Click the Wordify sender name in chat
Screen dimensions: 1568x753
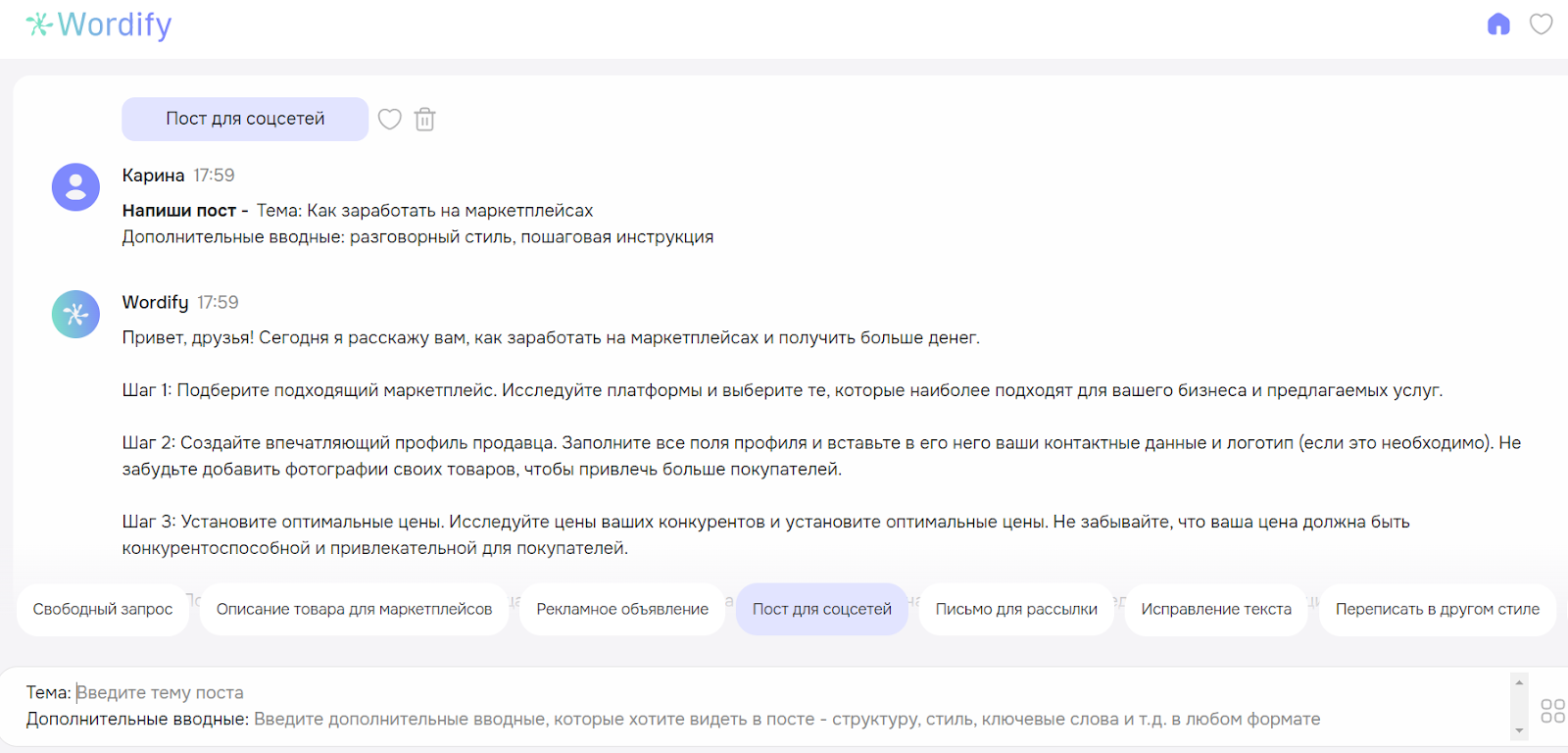click(x=155, y=302)
